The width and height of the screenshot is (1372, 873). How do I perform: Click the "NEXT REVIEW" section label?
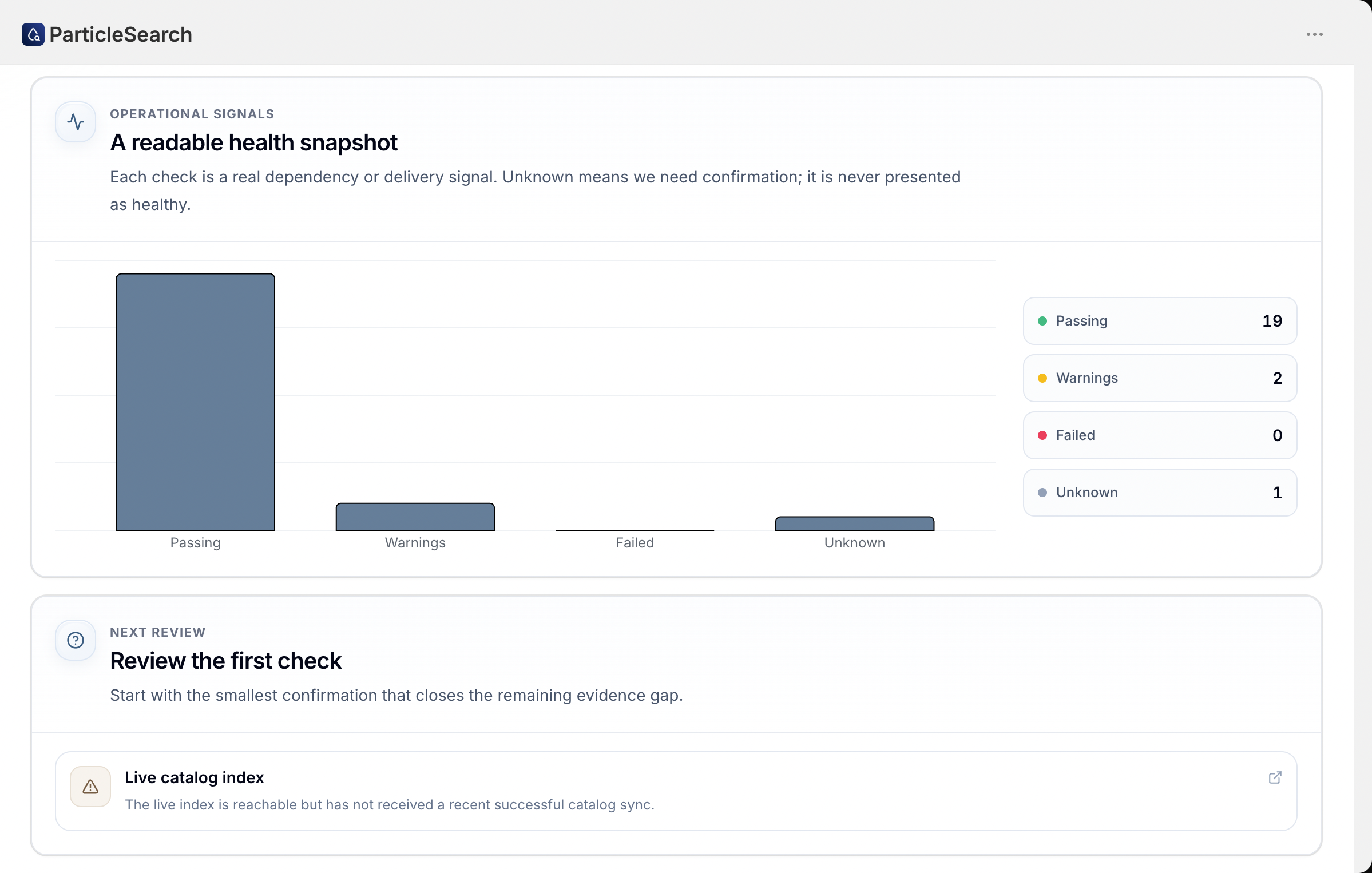(x=158, y=632)
